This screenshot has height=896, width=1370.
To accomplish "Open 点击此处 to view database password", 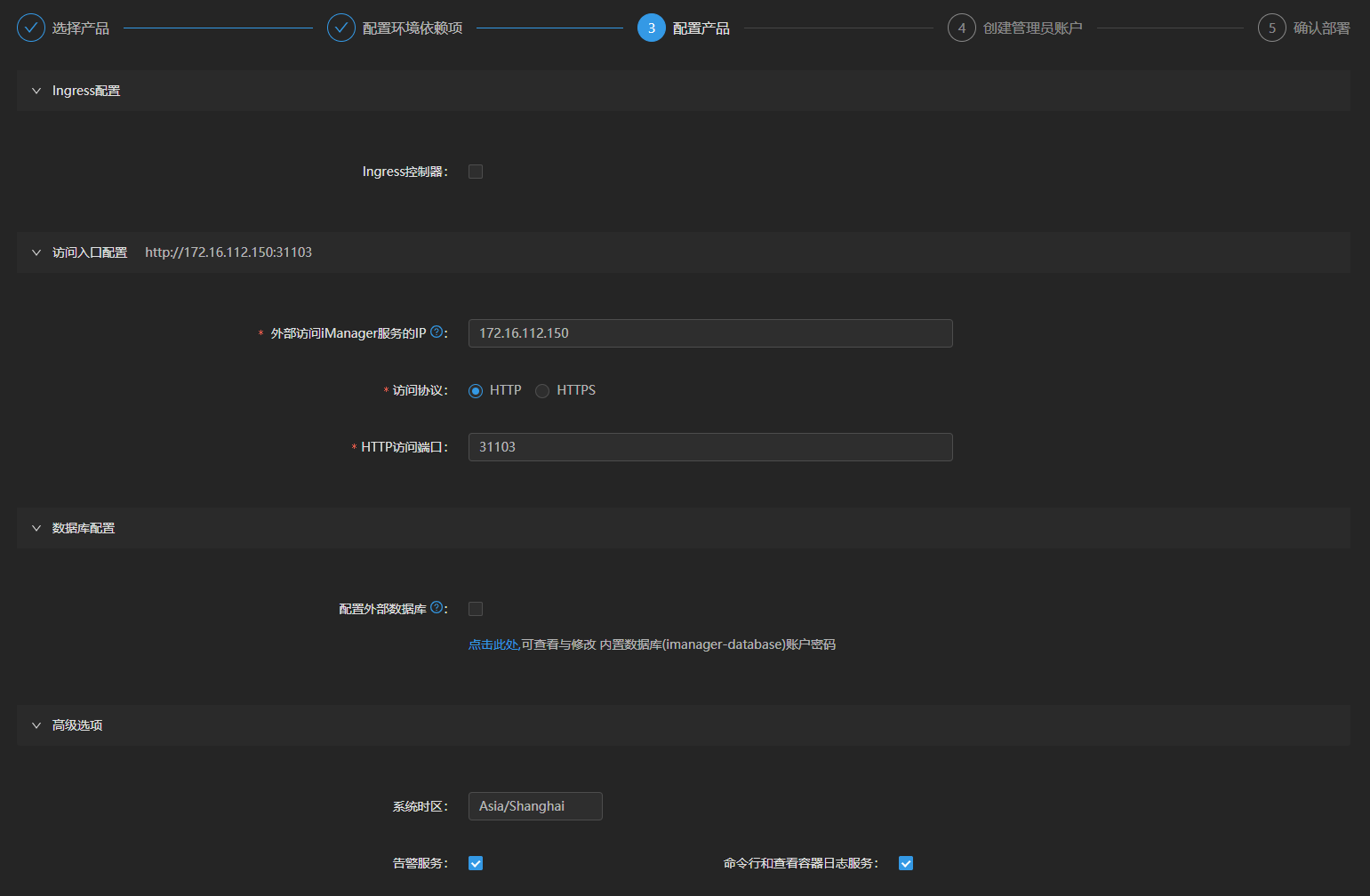I will [x=493, y=644].
